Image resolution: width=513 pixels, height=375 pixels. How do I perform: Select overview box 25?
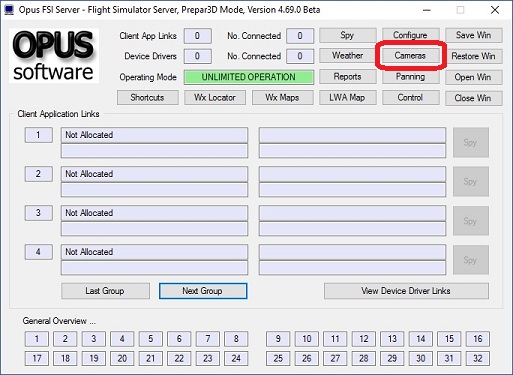[278, 359]
